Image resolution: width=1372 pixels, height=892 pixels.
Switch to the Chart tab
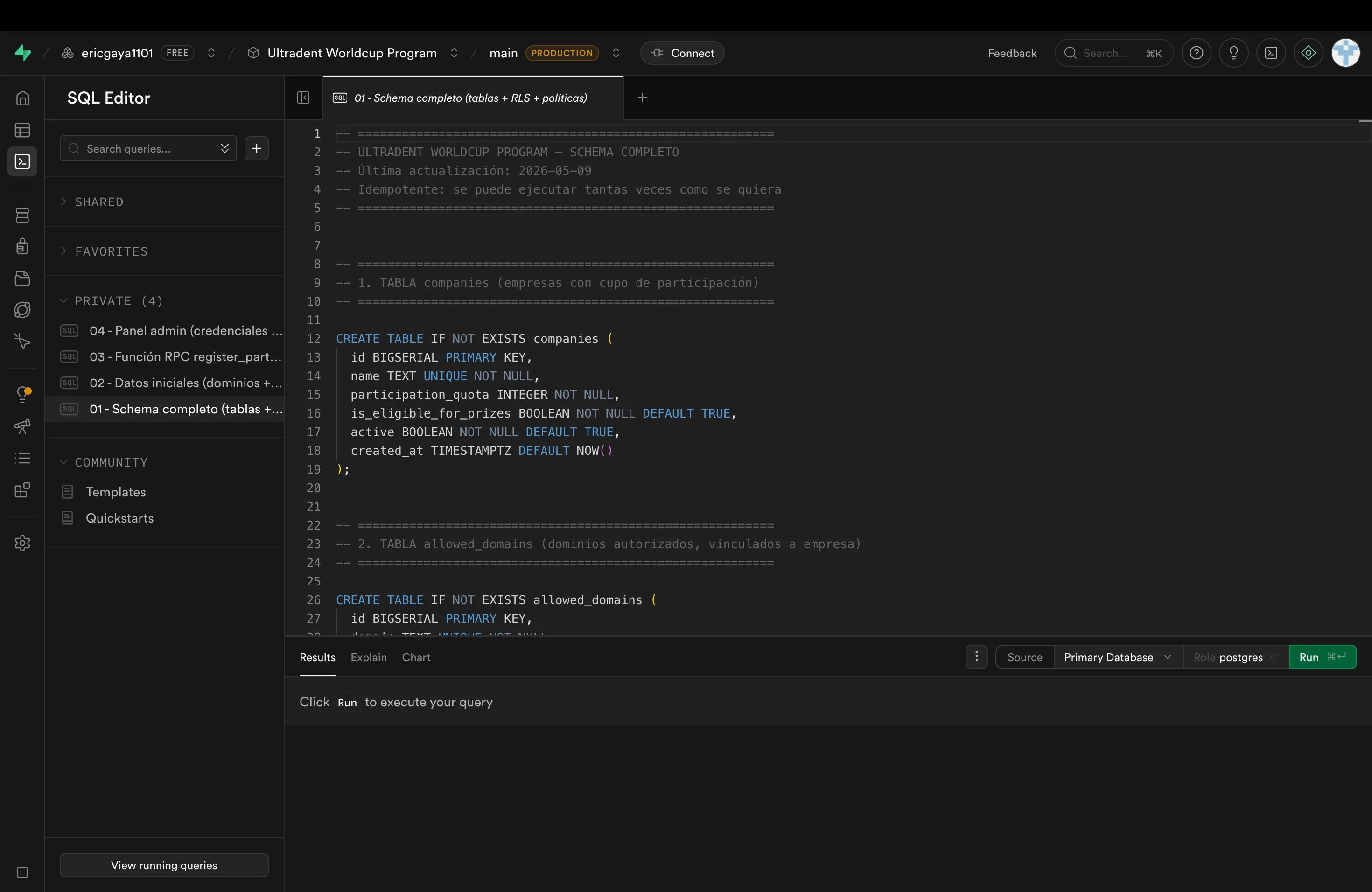coord(416,657)
